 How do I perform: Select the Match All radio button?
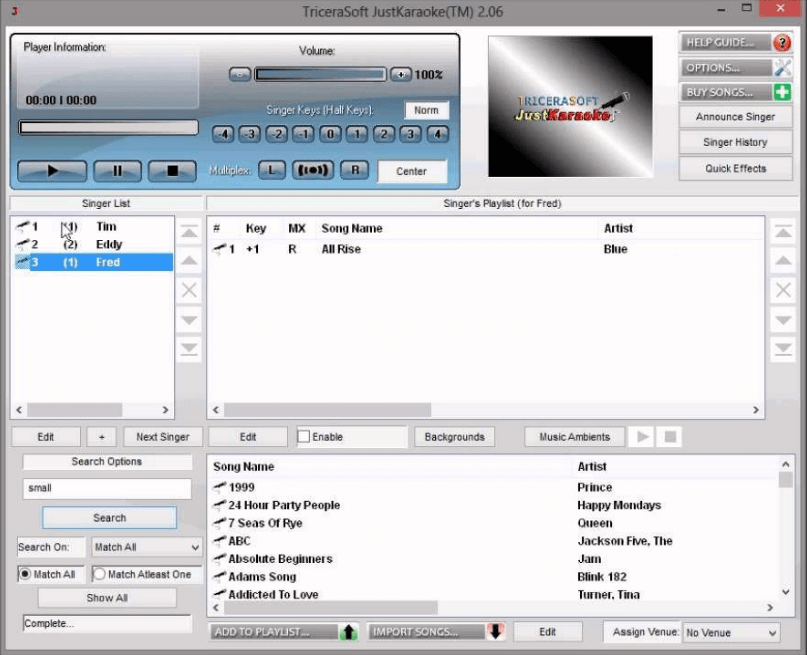coord(26,574)
